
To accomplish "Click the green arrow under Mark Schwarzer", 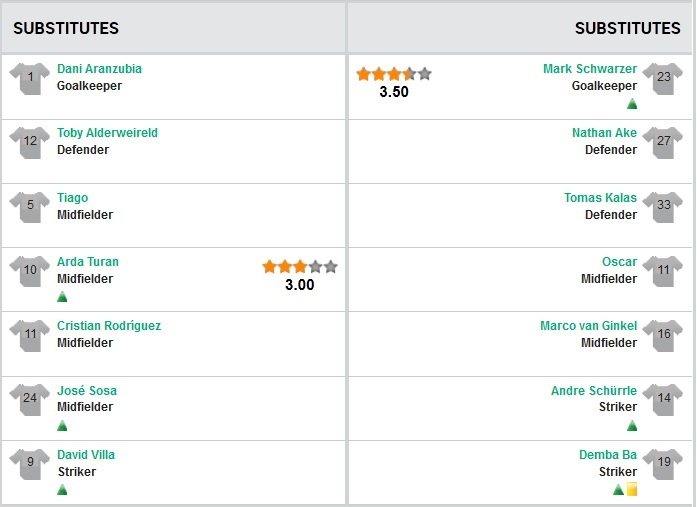I will tap(631, 104).
